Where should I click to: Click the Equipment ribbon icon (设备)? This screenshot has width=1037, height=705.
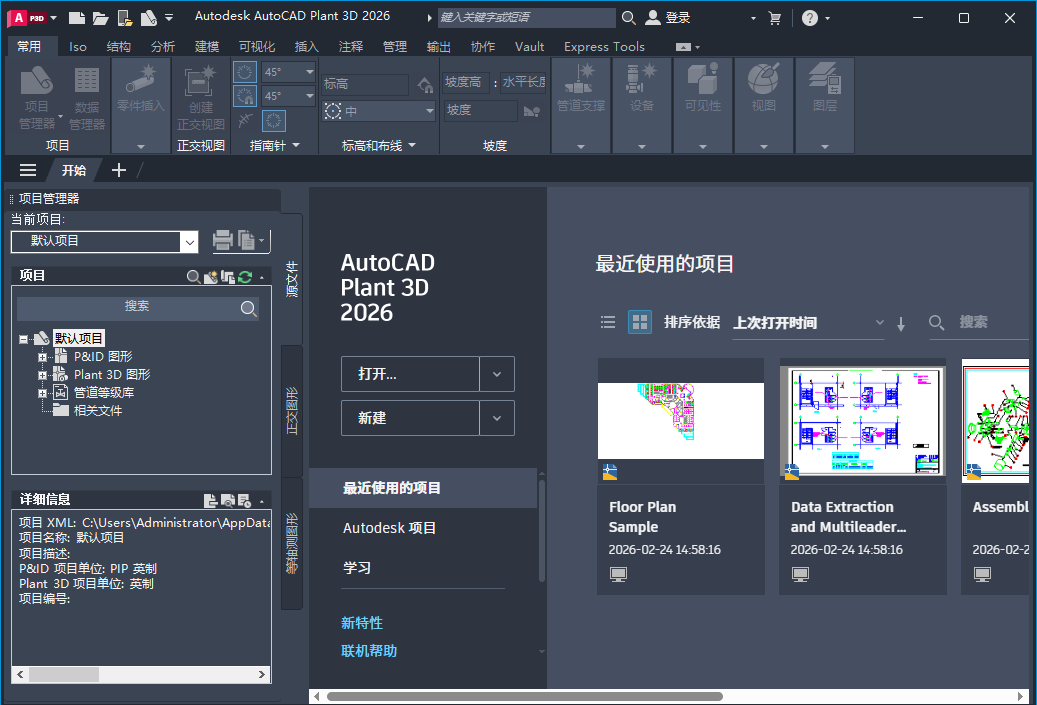(x=642, y=88)
